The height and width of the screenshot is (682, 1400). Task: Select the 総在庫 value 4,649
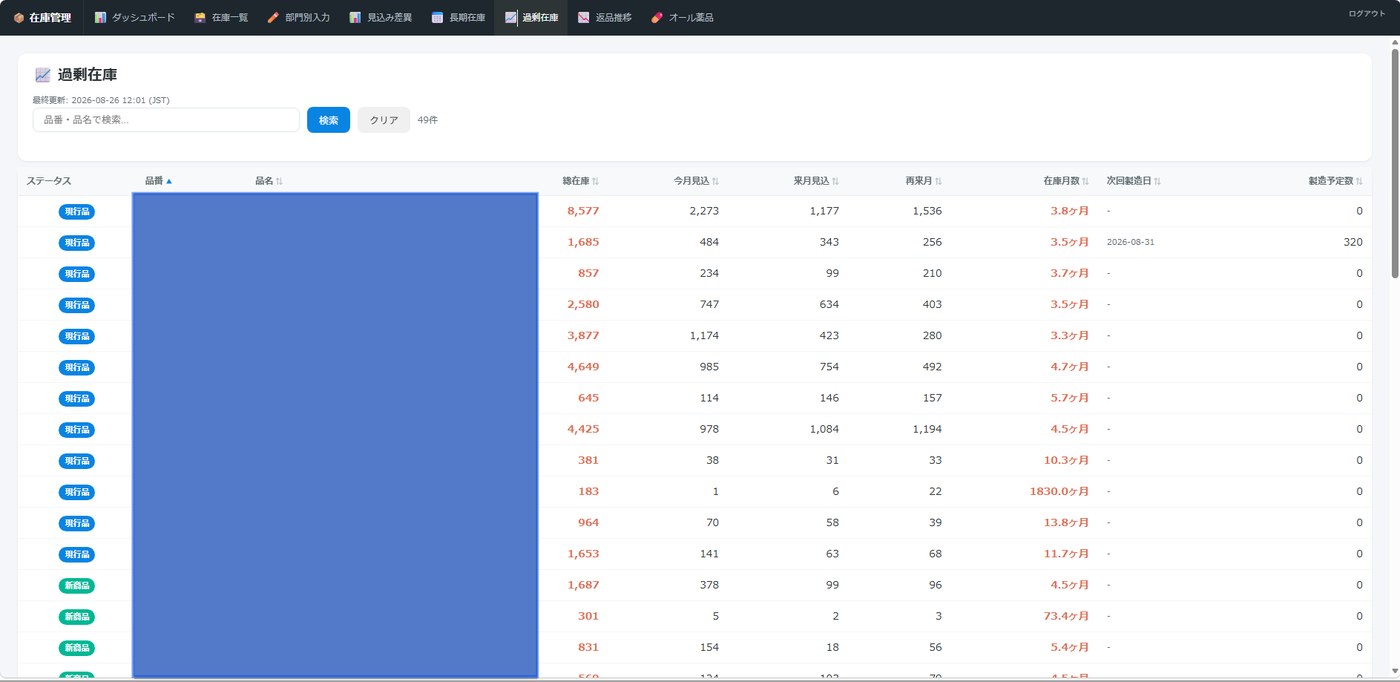[x=583, y=367]
